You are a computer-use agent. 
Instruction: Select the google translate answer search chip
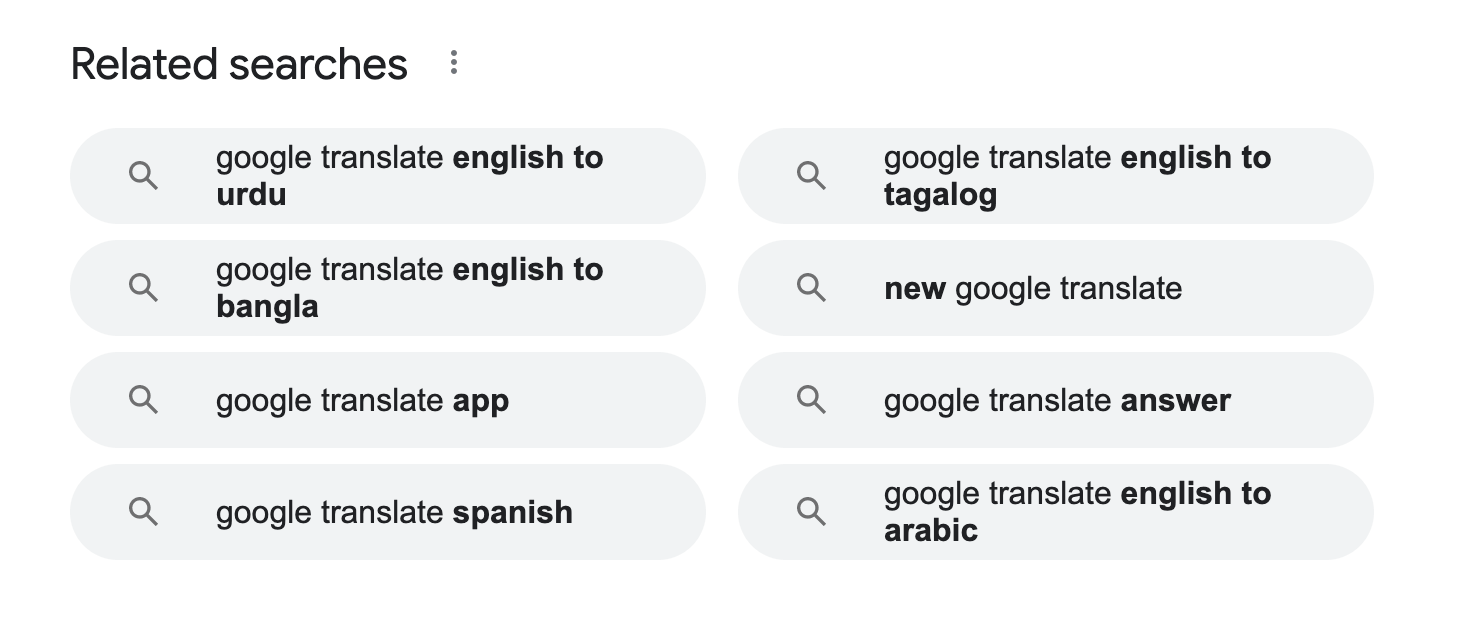(1055, 400)
